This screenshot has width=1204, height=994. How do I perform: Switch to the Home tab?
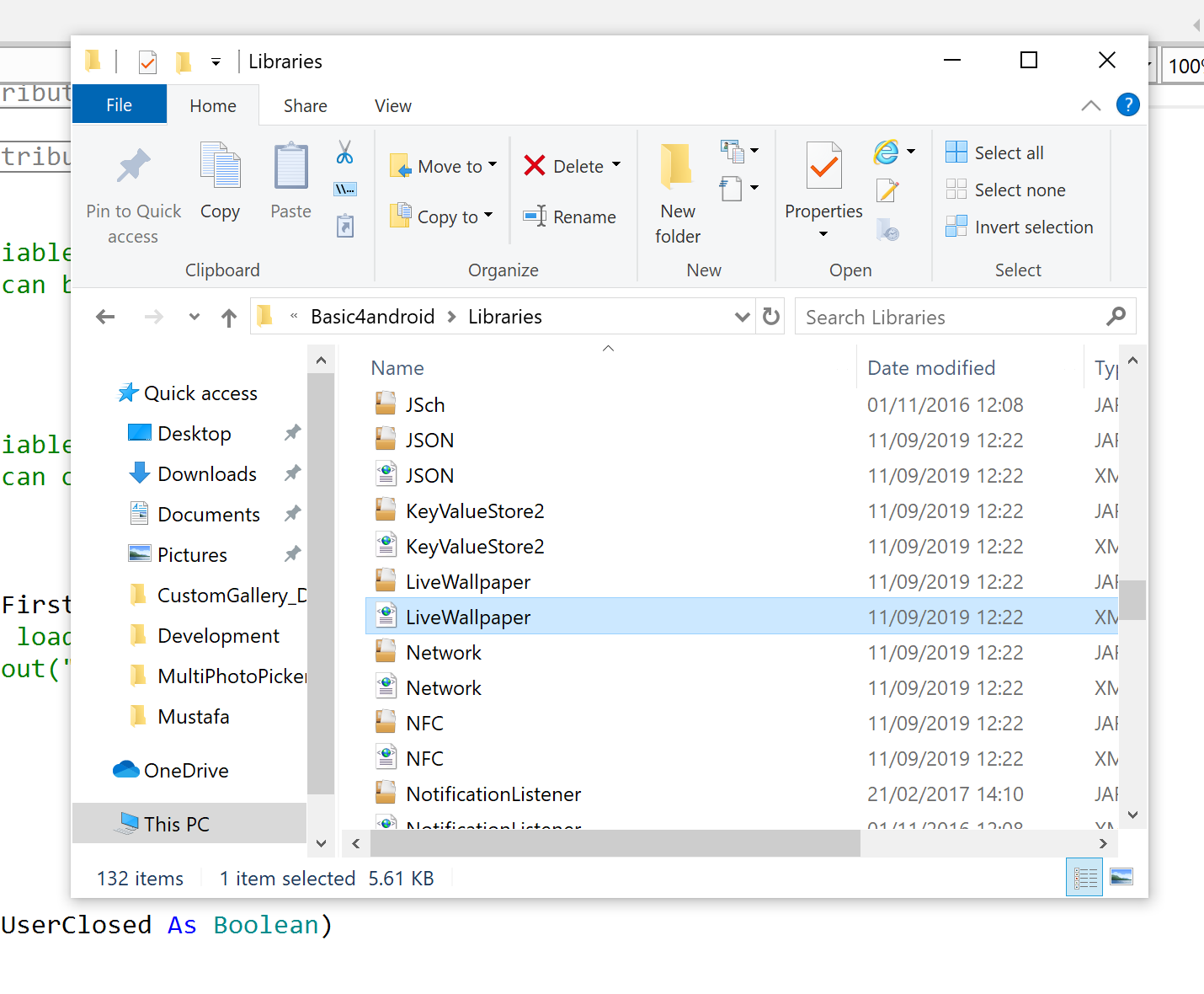pos(213,106)
